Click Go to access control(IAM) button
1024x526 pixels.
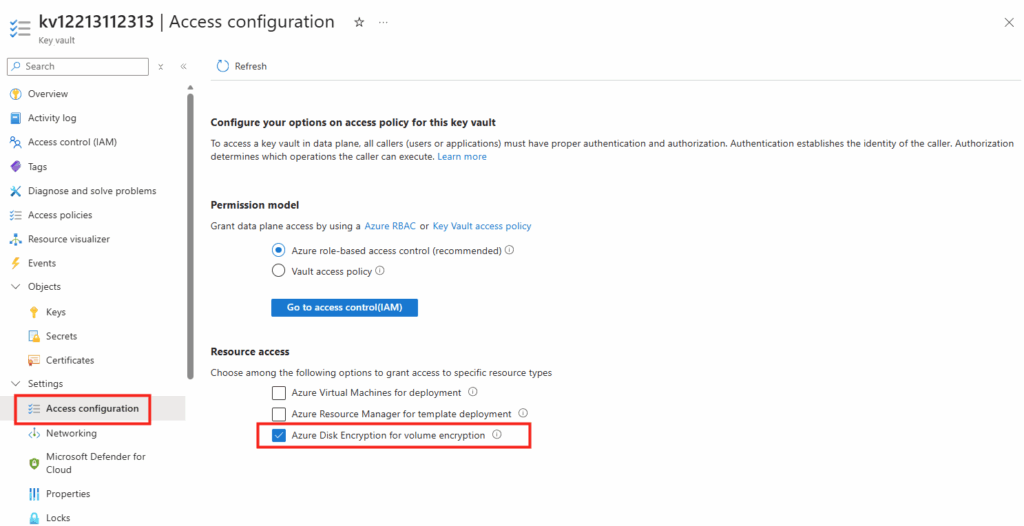(x=344, y=307)
